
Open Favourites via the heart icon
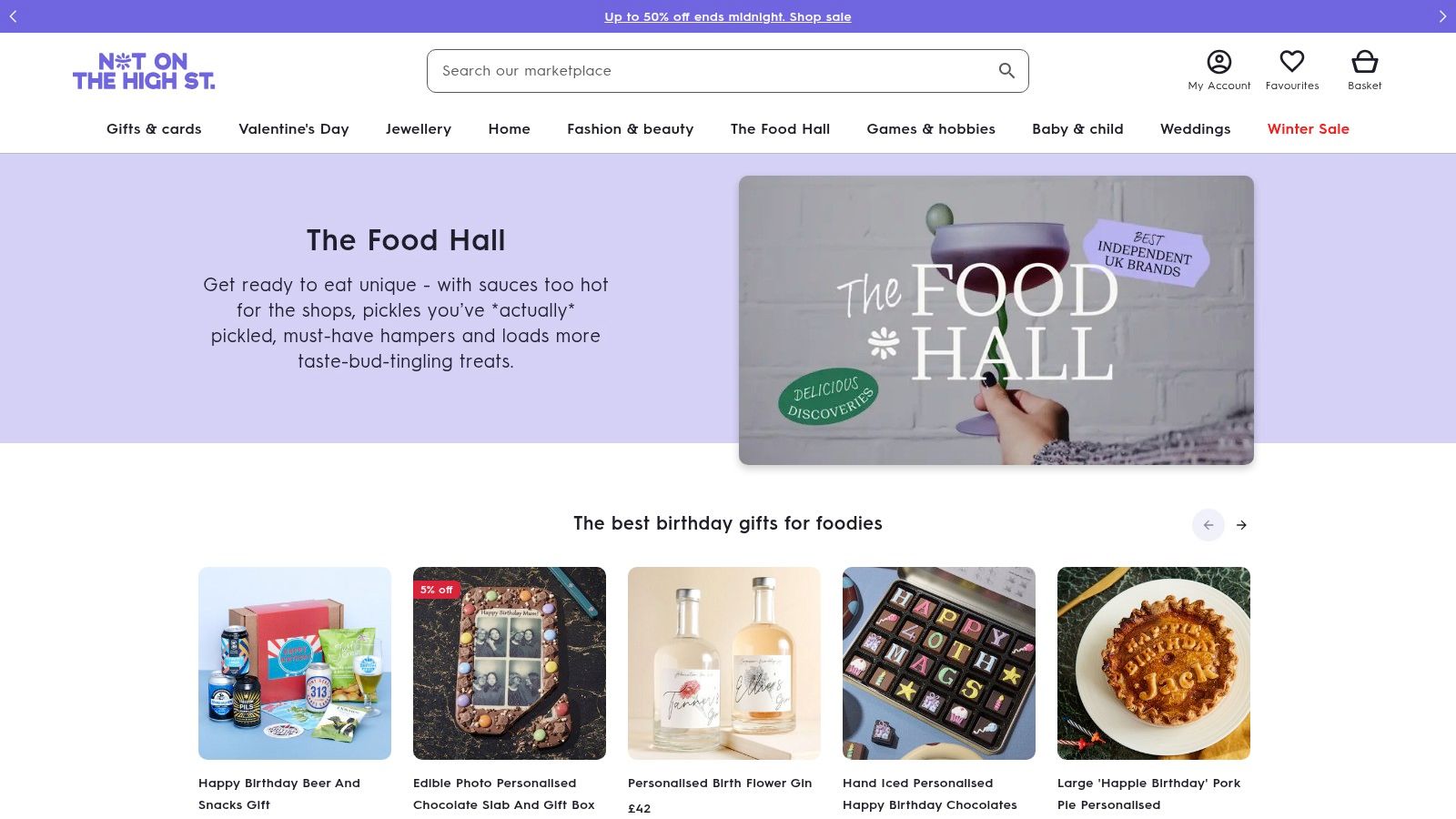(1291, 62)
